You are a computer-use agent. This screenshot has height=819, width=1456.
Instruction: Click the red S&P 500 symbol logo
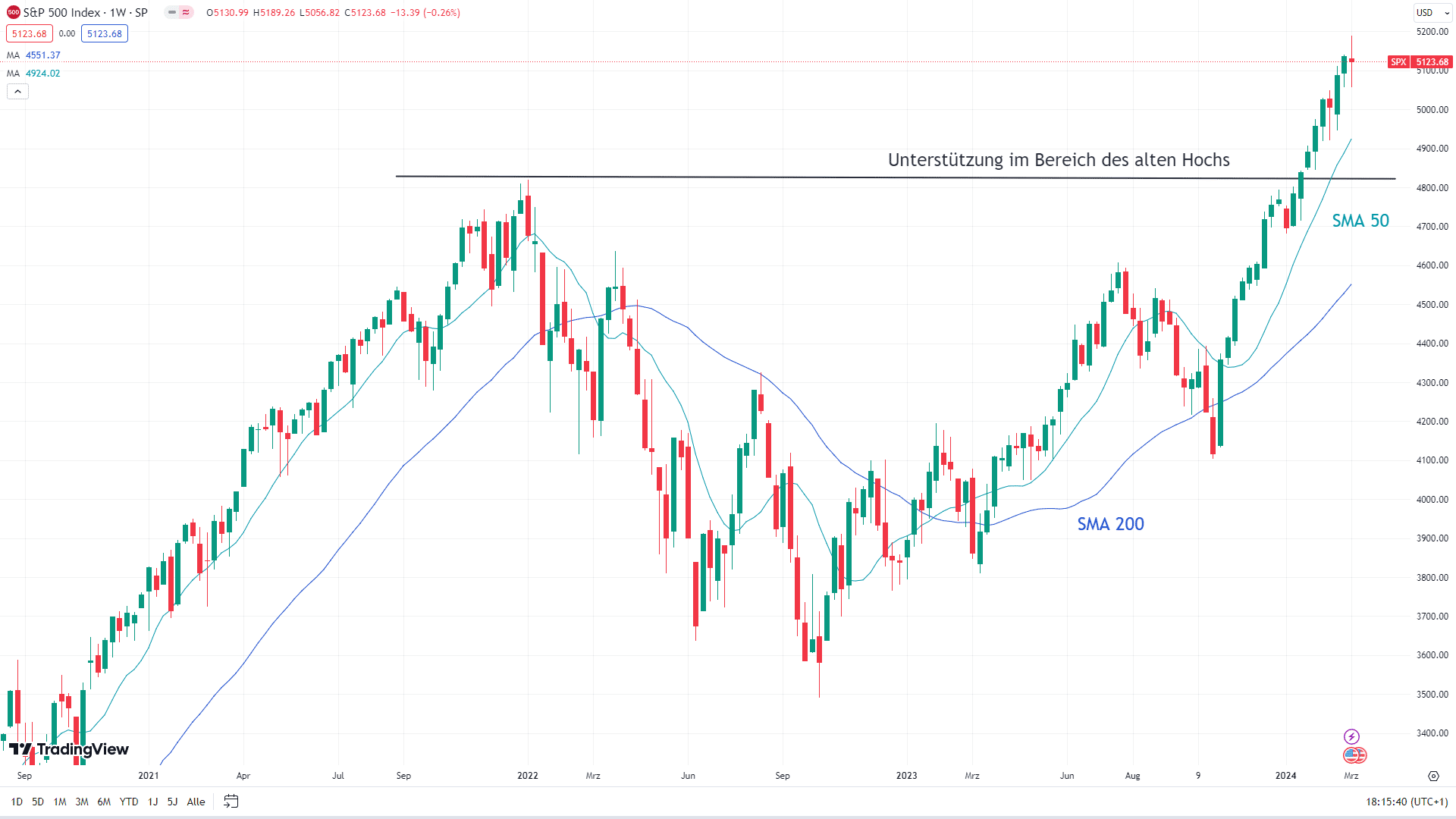(14, 13)
